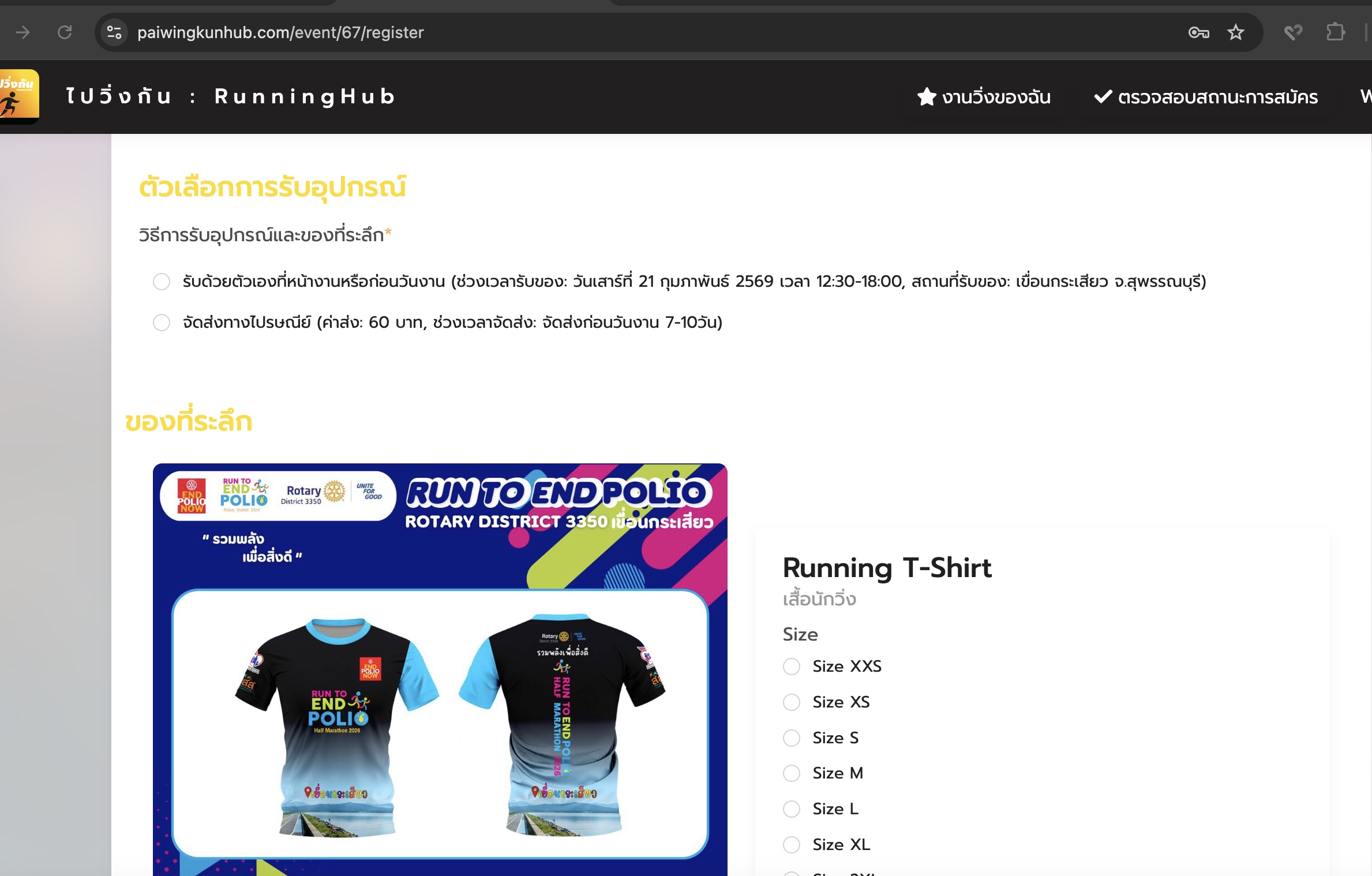This screenshot has width=1372, height=876.
Task: Click the password key icon
Action: (1198, 32)
